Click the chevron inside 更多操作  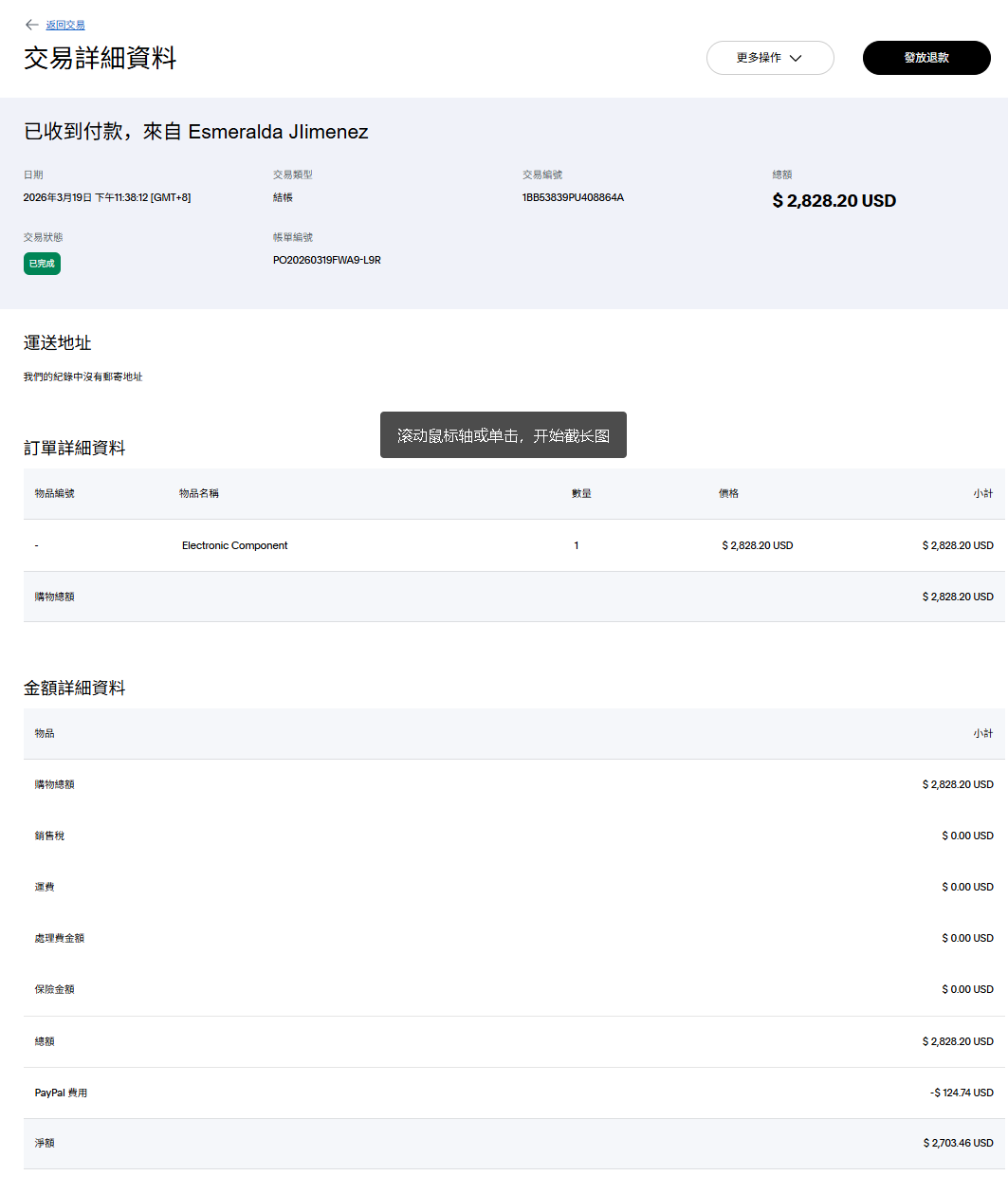(x=796, y=58)
